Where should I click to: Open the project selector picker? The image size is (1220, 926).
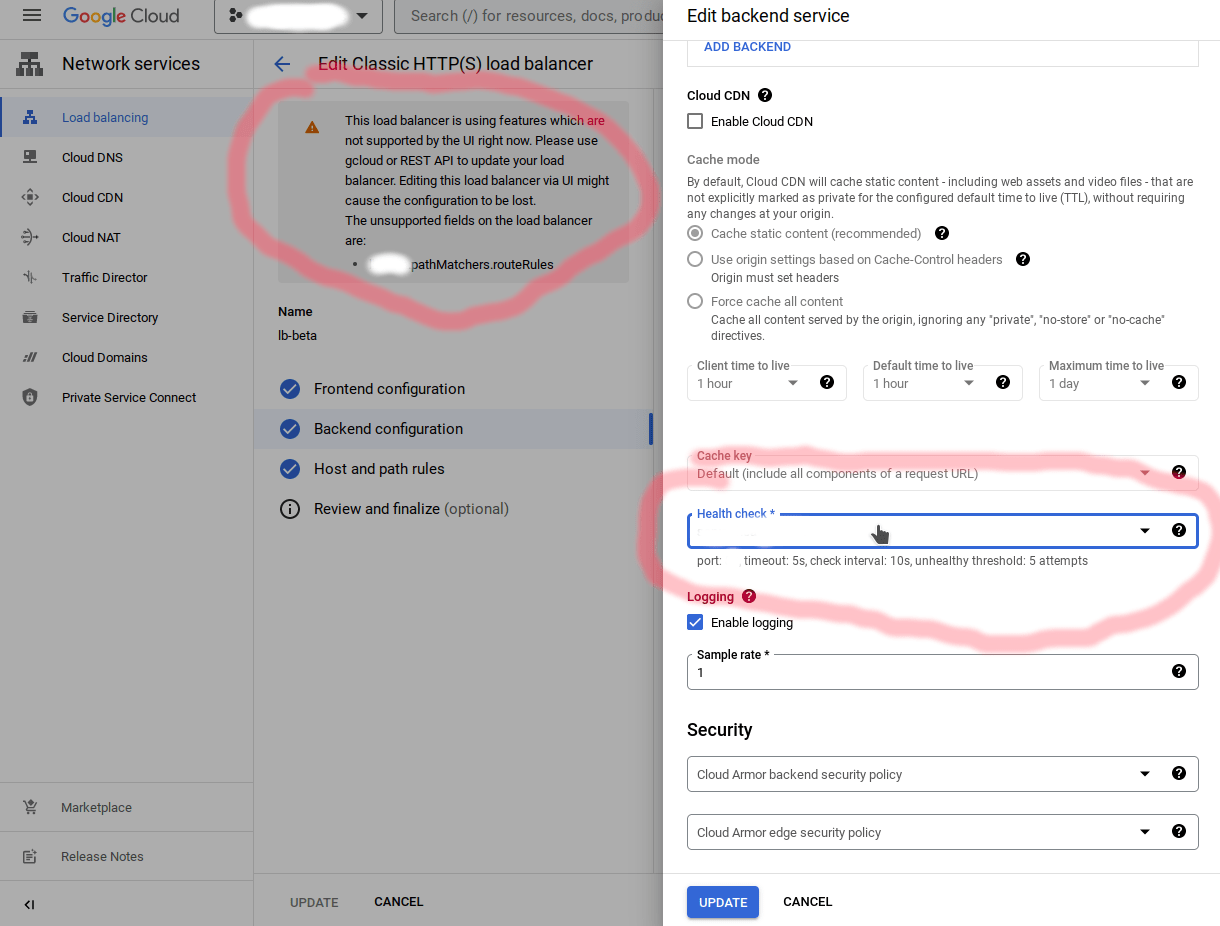pyautogui.click(x=298, y=16)
